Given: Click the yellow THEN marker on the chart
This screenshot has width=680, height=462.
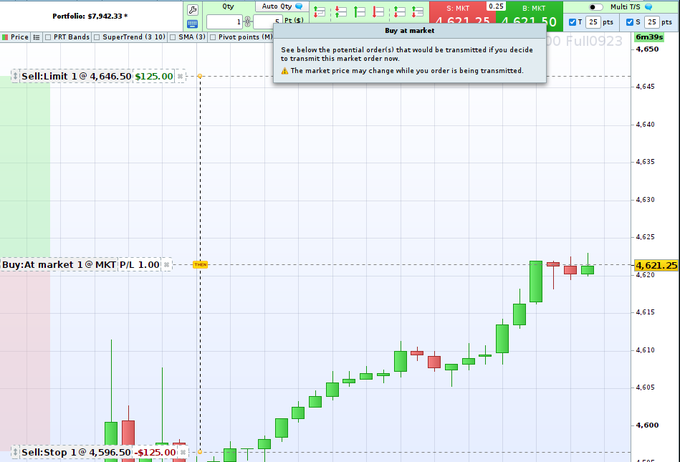Looking at the screenshot, I should [200, 265].
